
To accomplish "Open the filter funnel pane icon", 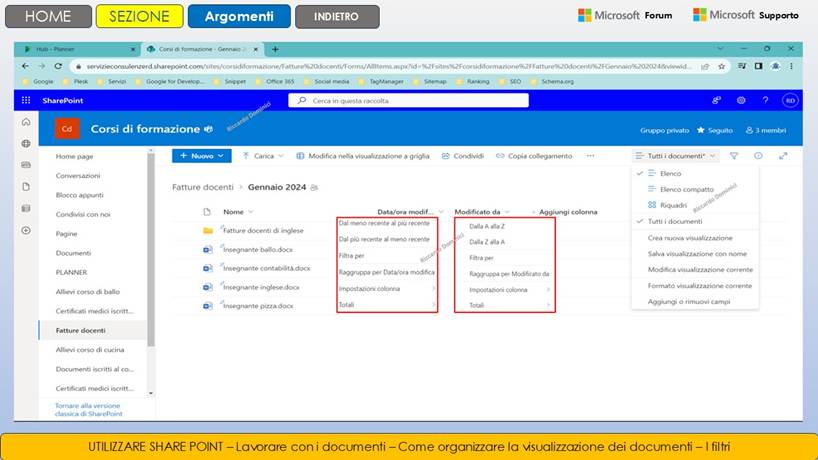I will [x=734, y=156].
